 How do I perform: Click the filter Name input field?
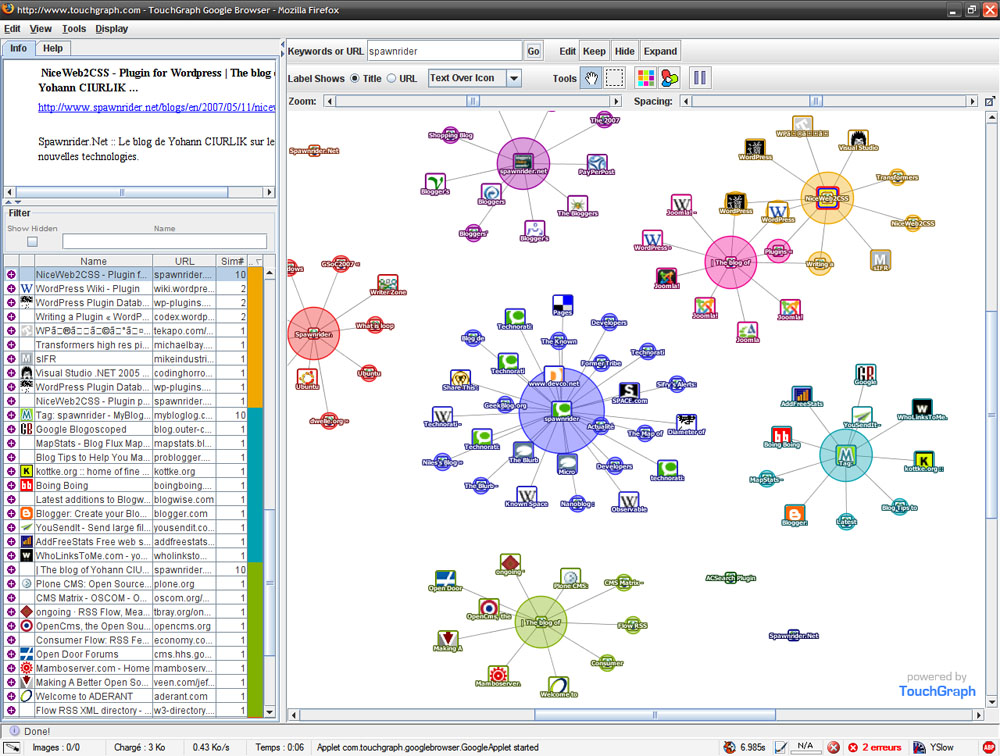pos(165,241)
